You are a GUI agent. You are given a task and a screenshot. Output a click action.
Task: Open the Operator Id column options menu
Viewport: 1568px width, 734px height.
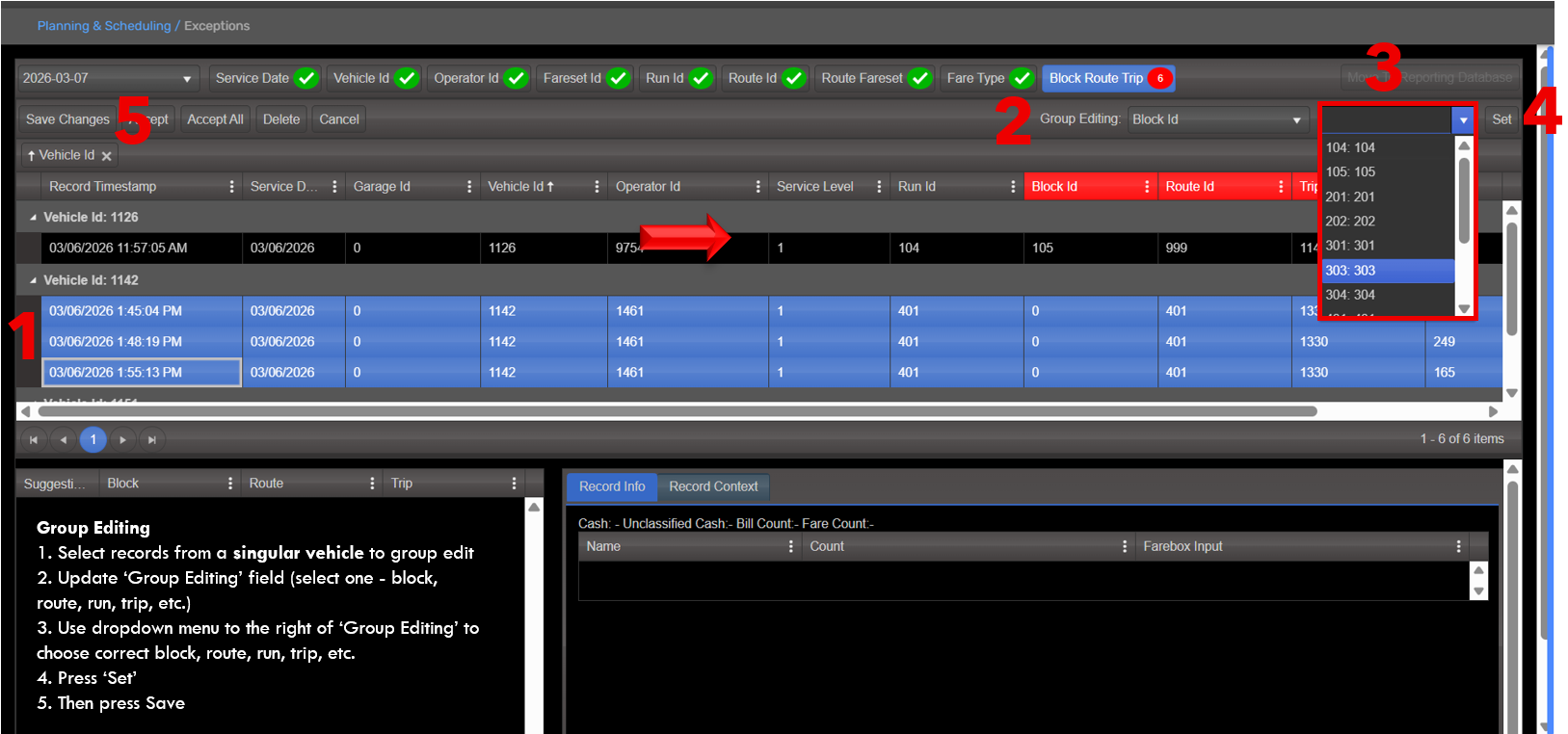(758, 187)
